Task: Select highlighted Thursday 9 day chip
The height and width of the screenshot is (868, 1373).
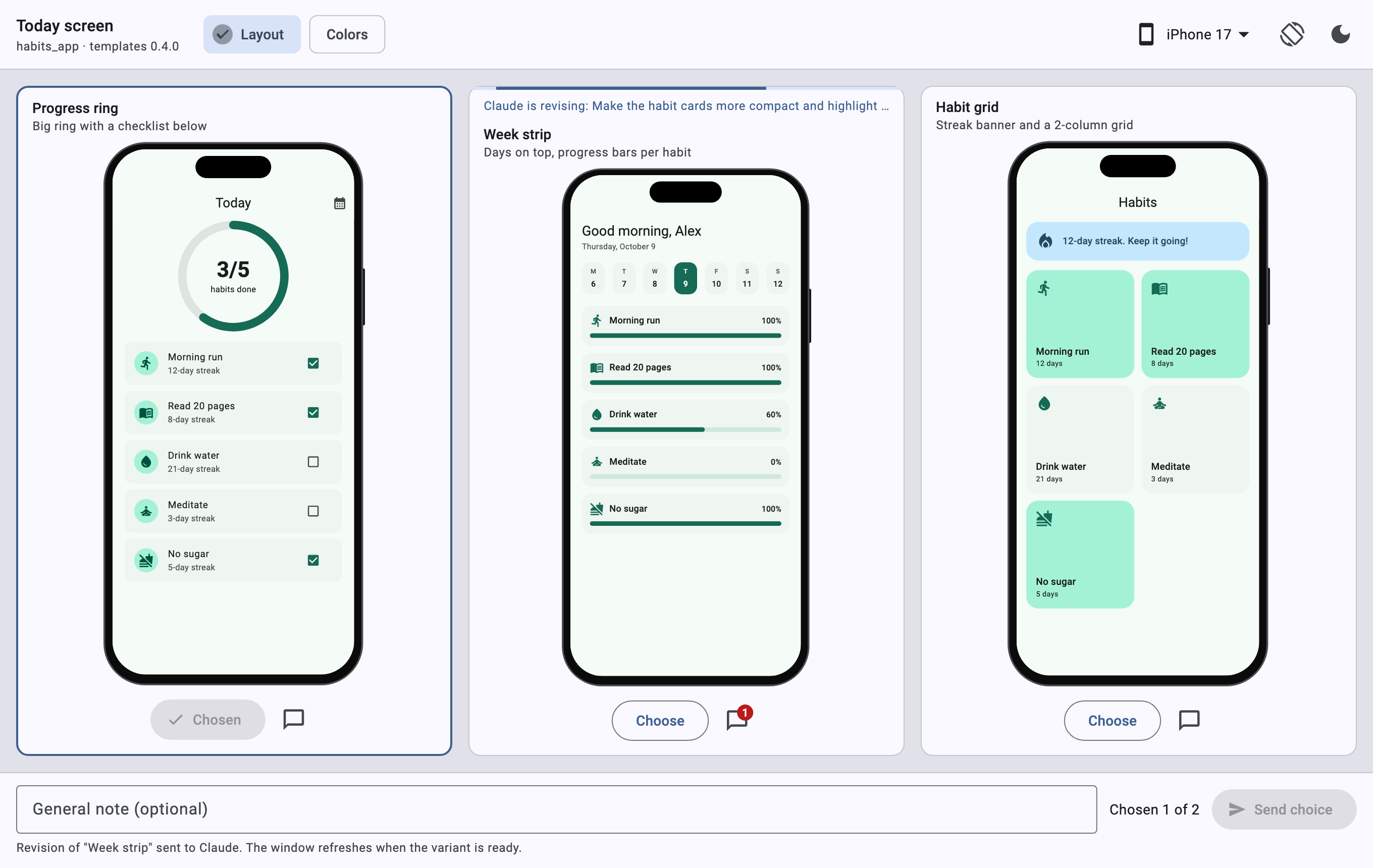Action: pyautogui.click(x=685, y=278)
